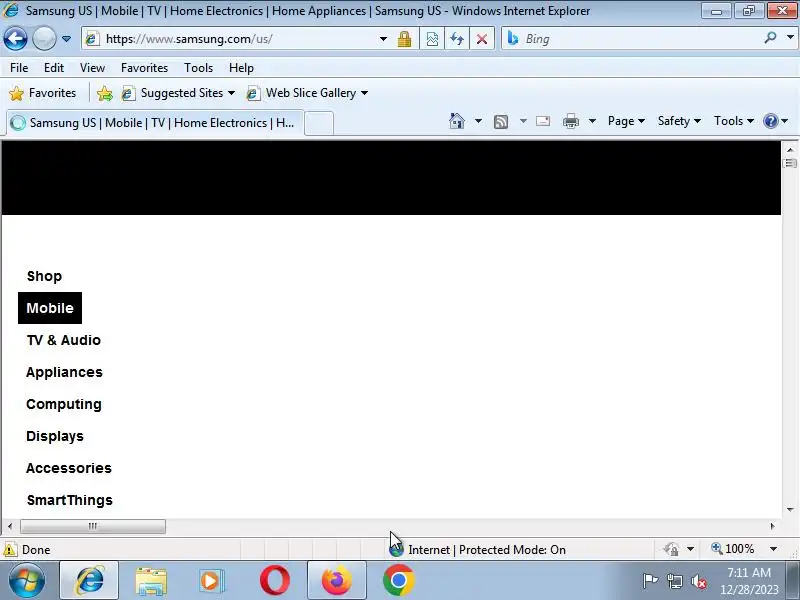Click the Print icon
The height and width of the screenshot is (600, 800).
(571, 121)
